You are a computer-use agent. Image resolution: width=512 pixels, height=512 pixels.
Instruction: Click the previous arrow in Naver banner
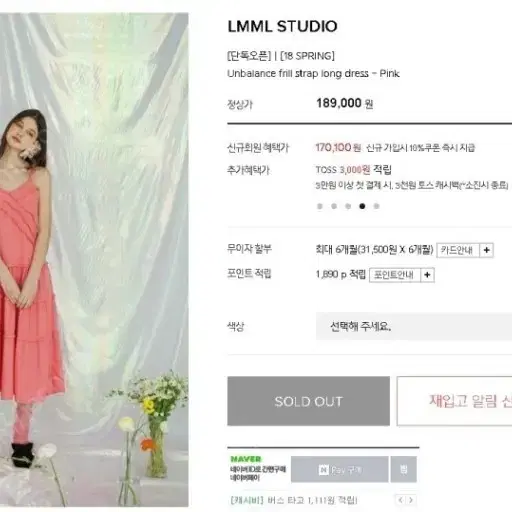(401, 500)
